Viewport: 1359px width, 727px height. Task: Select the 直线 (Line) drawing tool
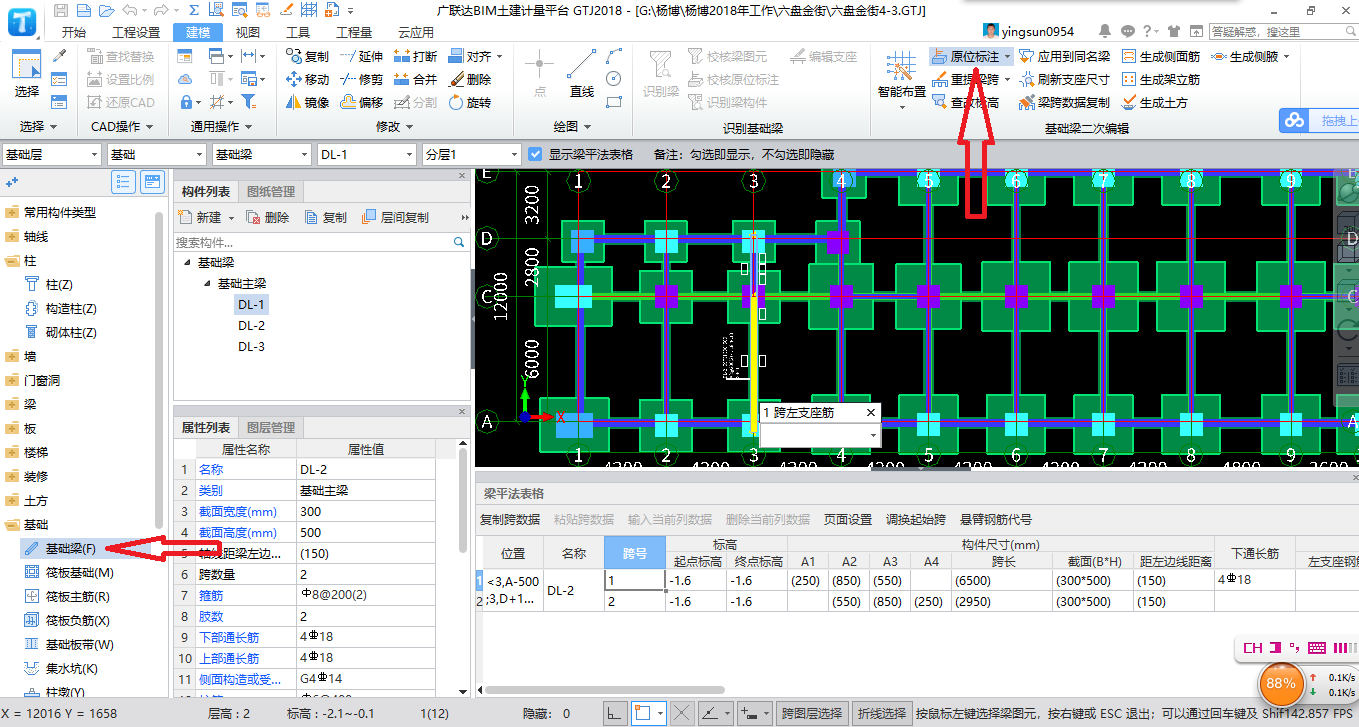[x=582, y=75]
